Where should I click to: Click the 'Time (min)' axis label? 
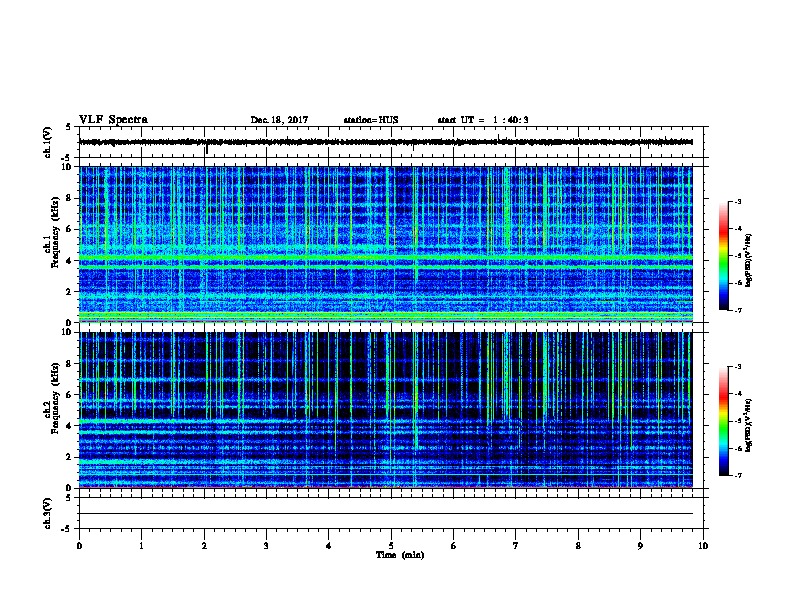click(x=400, y=555)
